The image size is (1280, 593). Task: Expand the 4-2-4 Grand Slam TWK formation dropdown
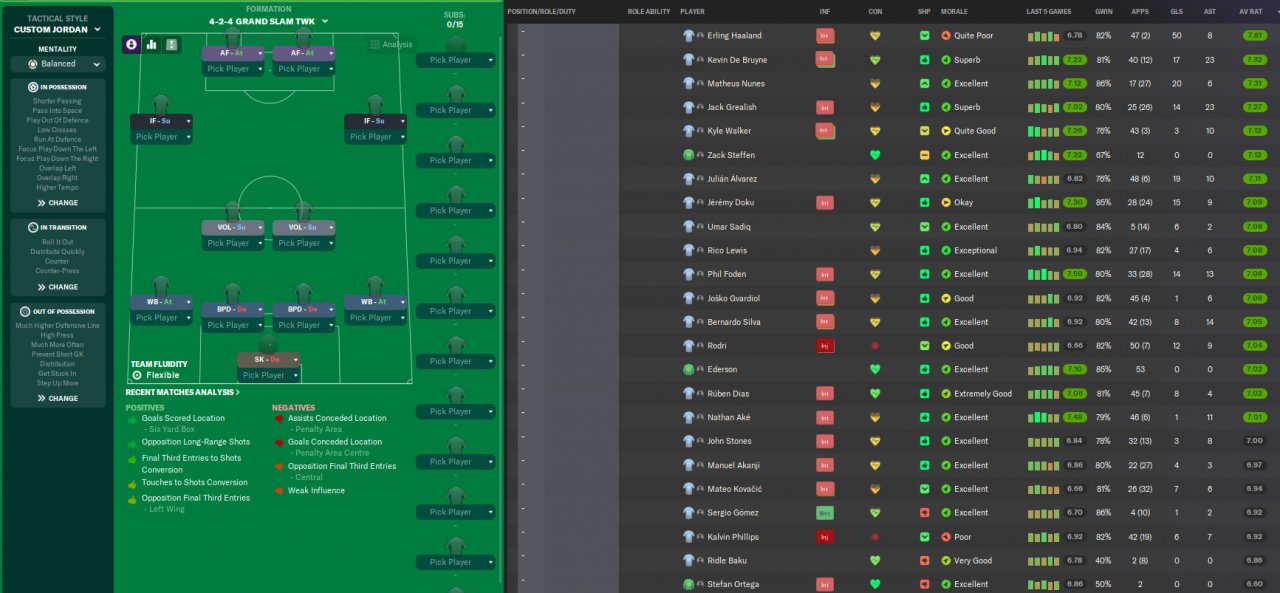coord(268,20)
